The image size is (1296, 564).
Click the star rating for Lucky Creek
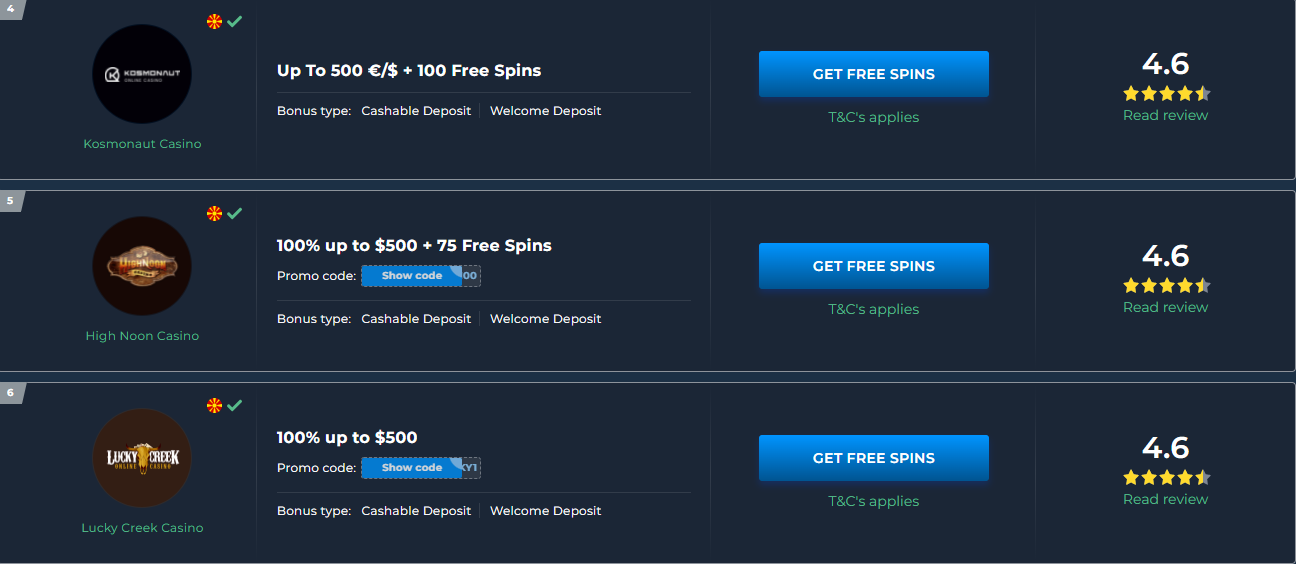pyautogui.click(x=1166, y=478)
